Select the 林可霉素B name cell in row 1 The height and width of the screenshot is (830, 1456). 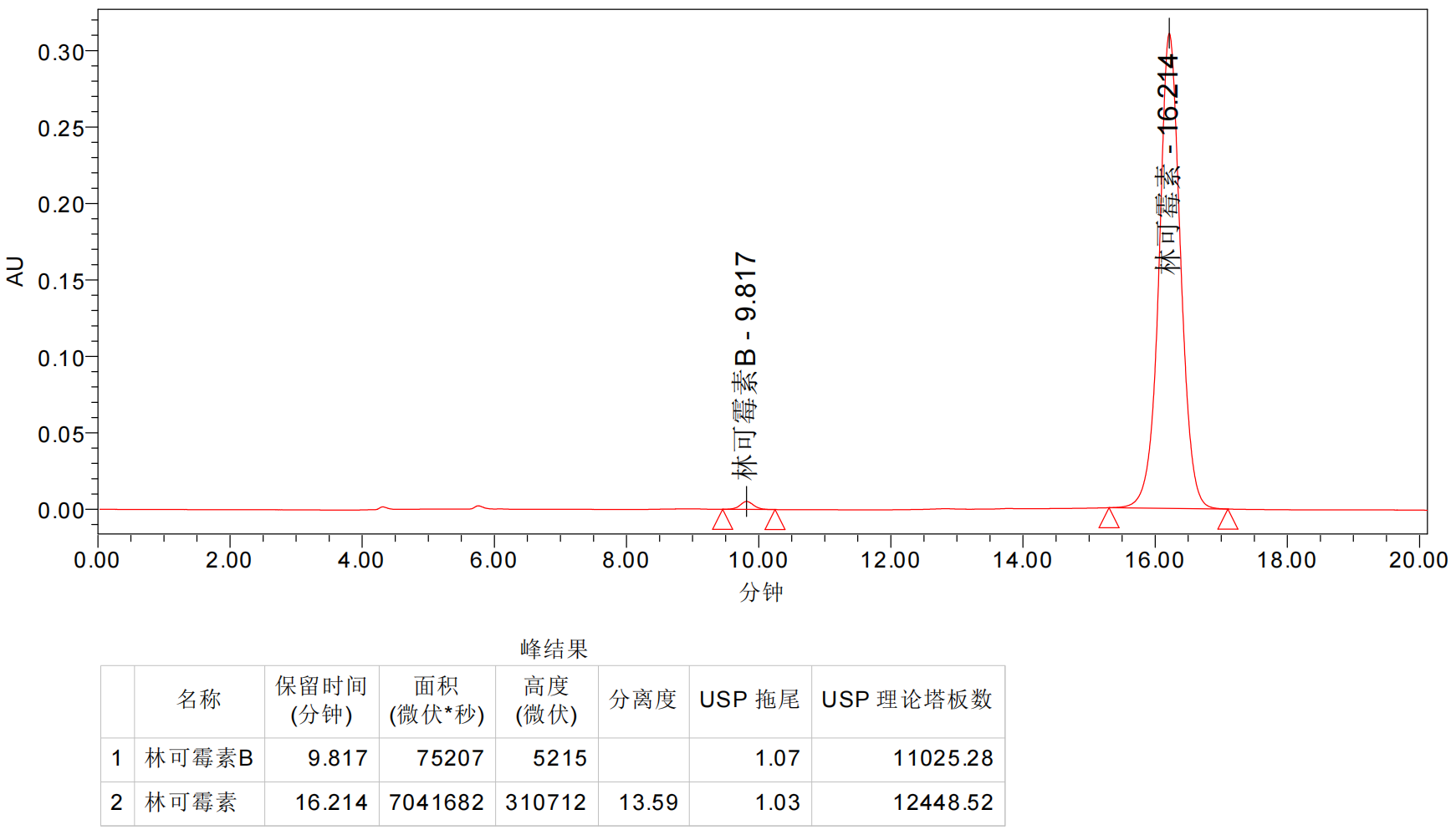[199, 758]
